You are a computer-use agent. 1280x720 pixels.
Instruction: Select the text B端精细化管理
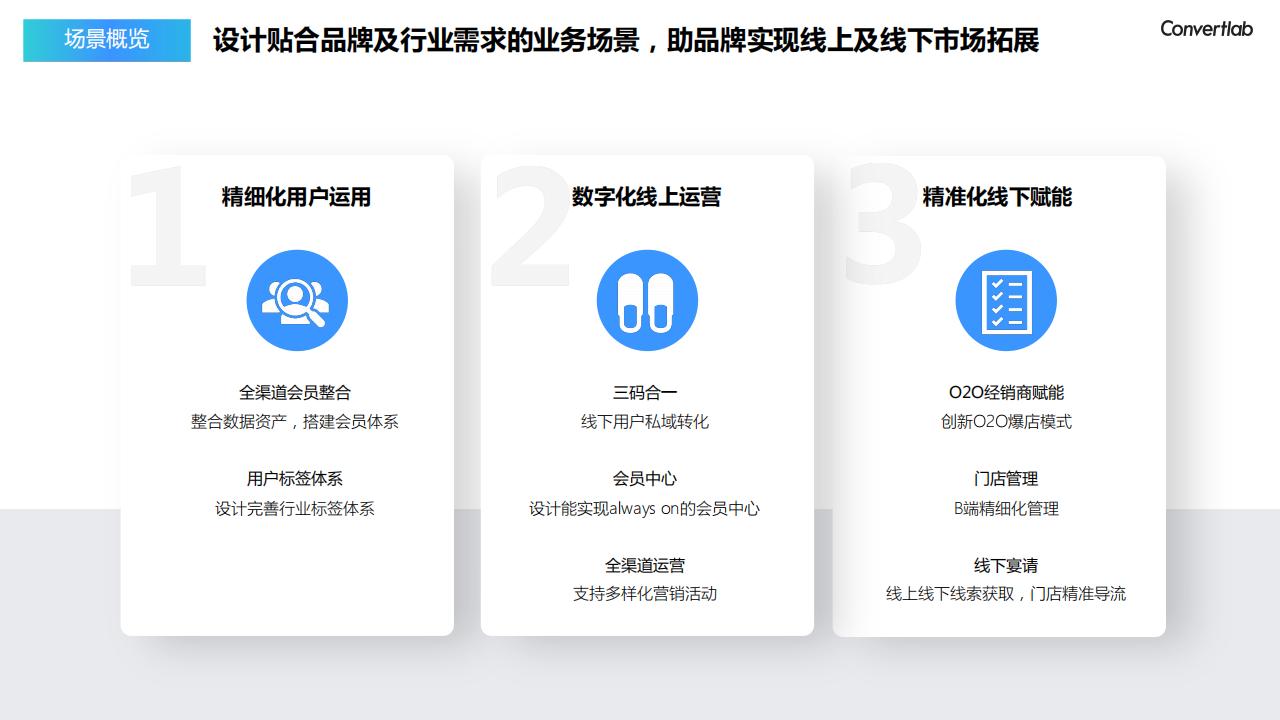tap(1006, 509)
